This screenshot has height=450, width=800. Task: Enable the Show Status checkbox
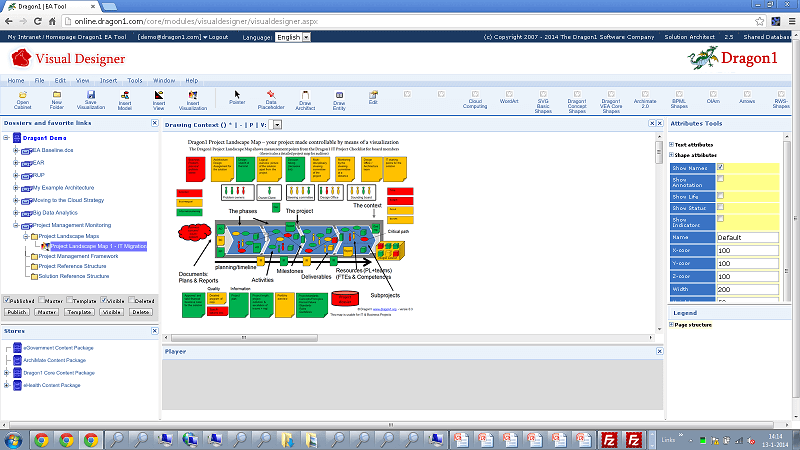[720, 207]
